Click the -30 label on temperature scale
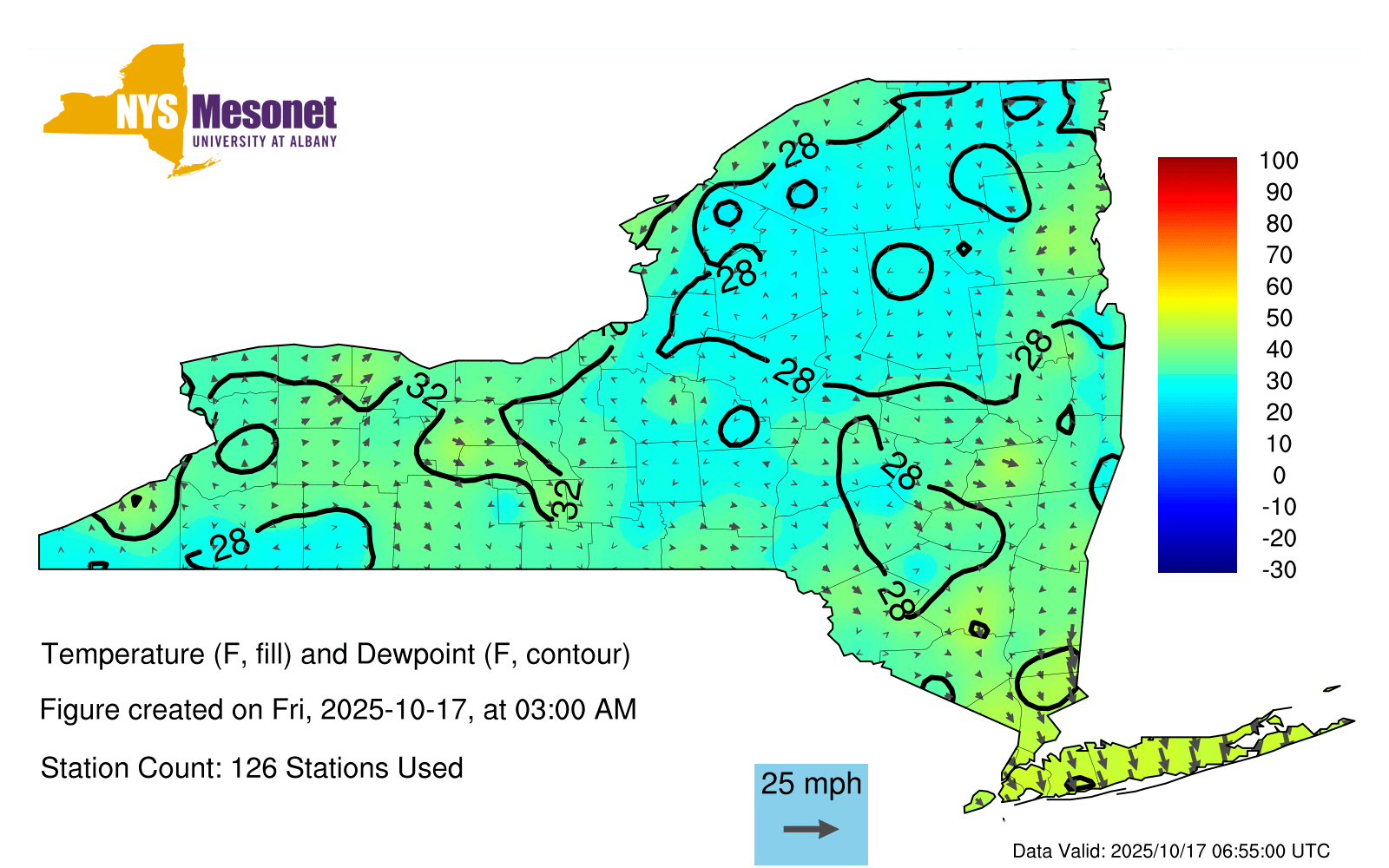 coord(1278,569)
